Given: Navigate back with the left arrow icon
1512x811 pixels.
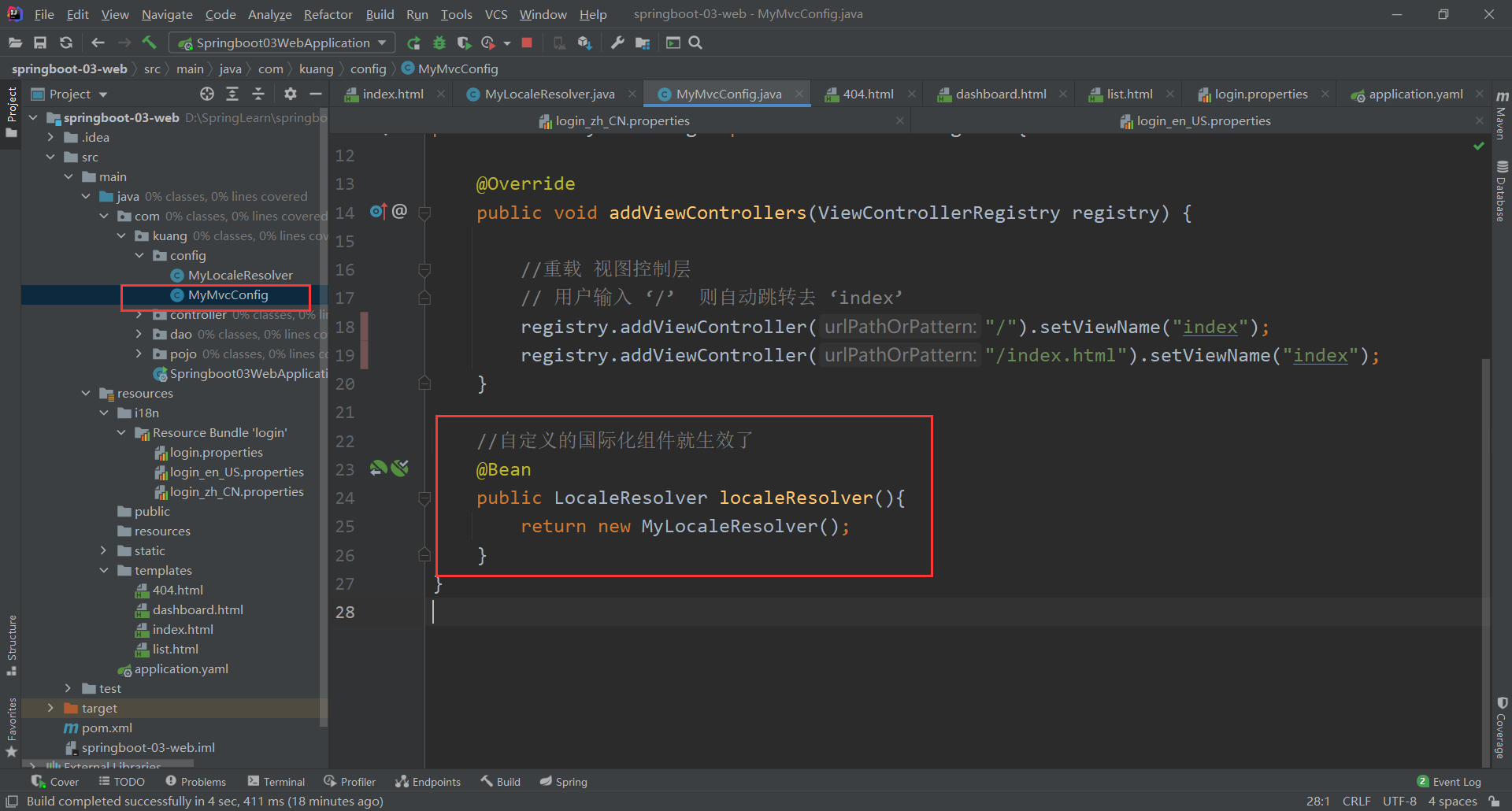Looking at the screenshot, I should pyautogui.click(x=98, y=43).
